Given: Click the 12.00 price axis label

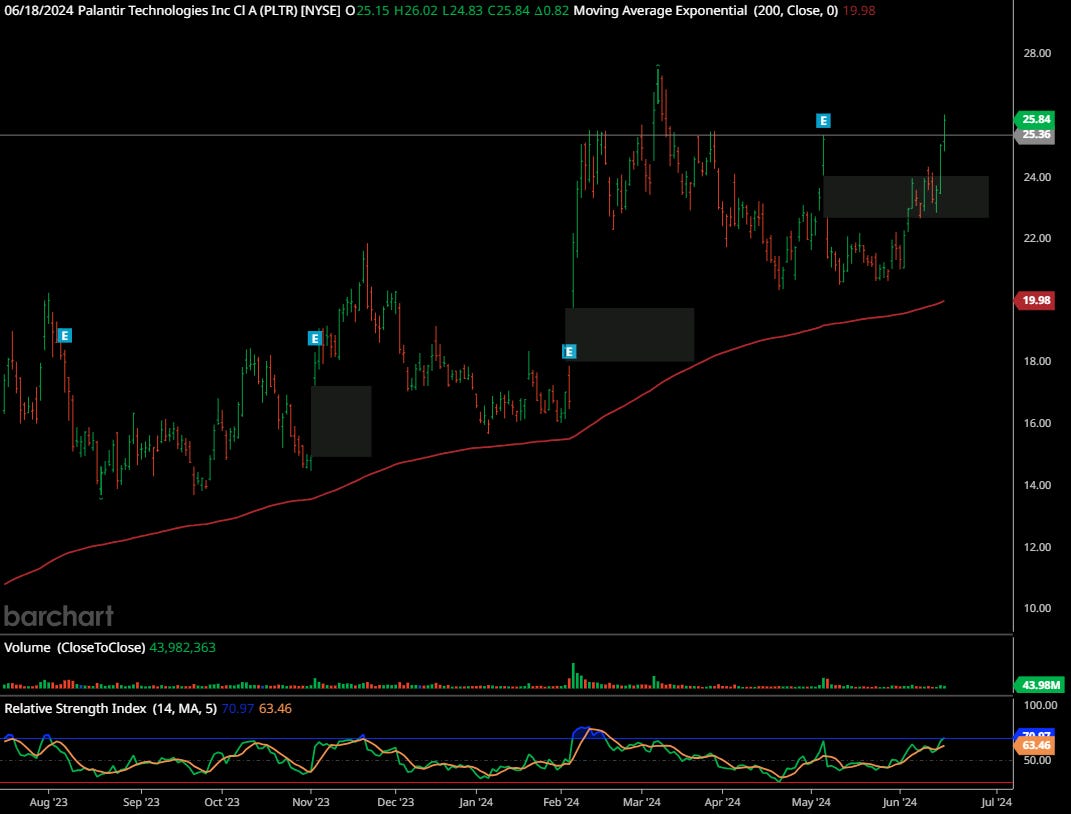Looking at the screenshot, I should (x=1037, y=547).
